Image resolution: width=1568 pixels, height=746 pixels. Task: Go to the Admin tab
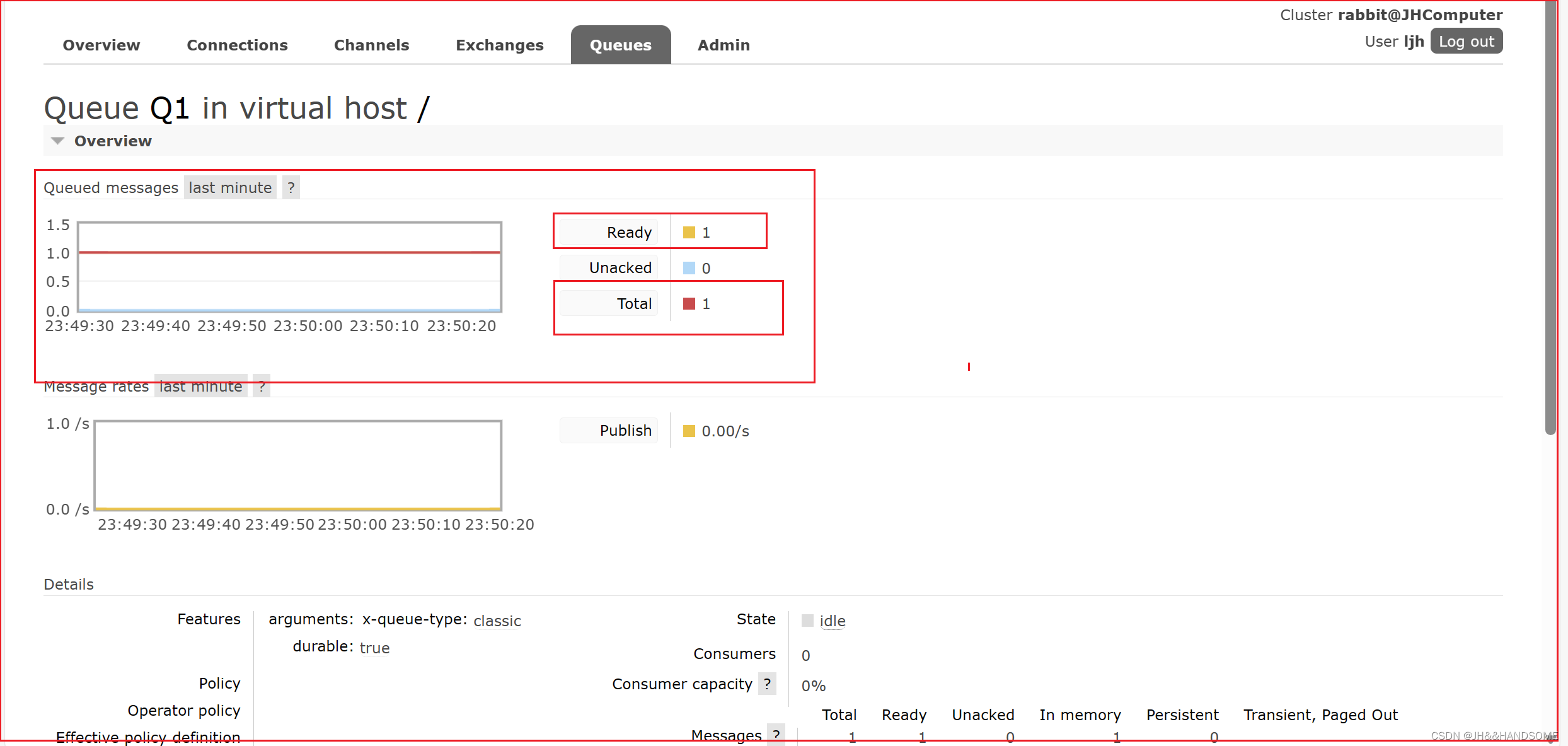point(723,45)
